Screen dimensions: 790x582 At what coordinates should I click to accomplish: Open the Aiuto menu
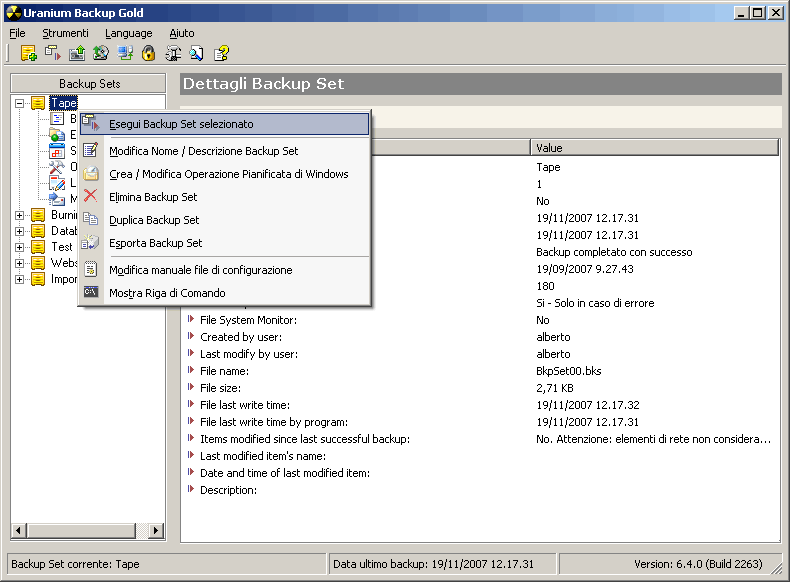click(x=182, y=33)
